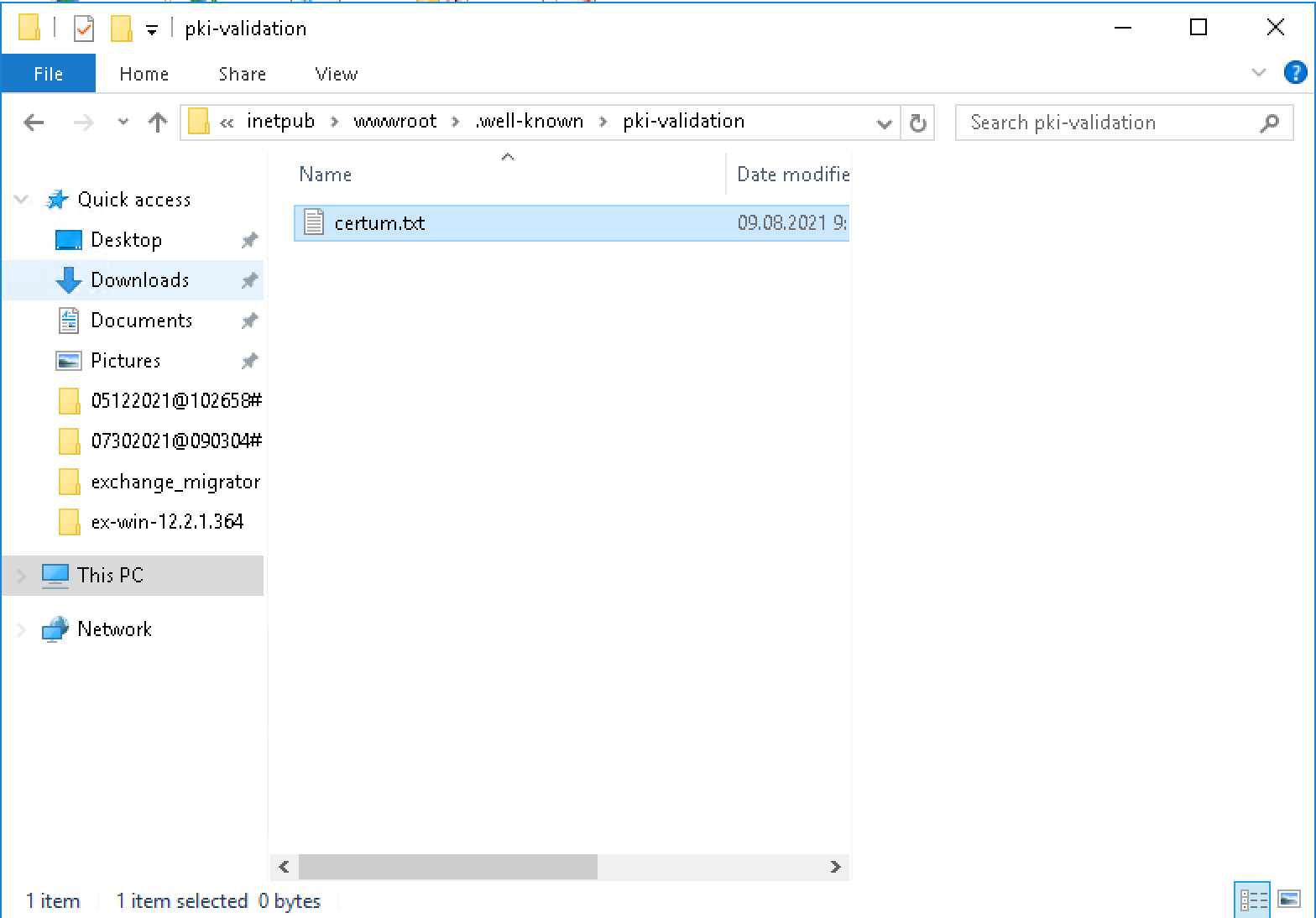
Task: Select the certum.txt file
Action: tap(572, 223)
